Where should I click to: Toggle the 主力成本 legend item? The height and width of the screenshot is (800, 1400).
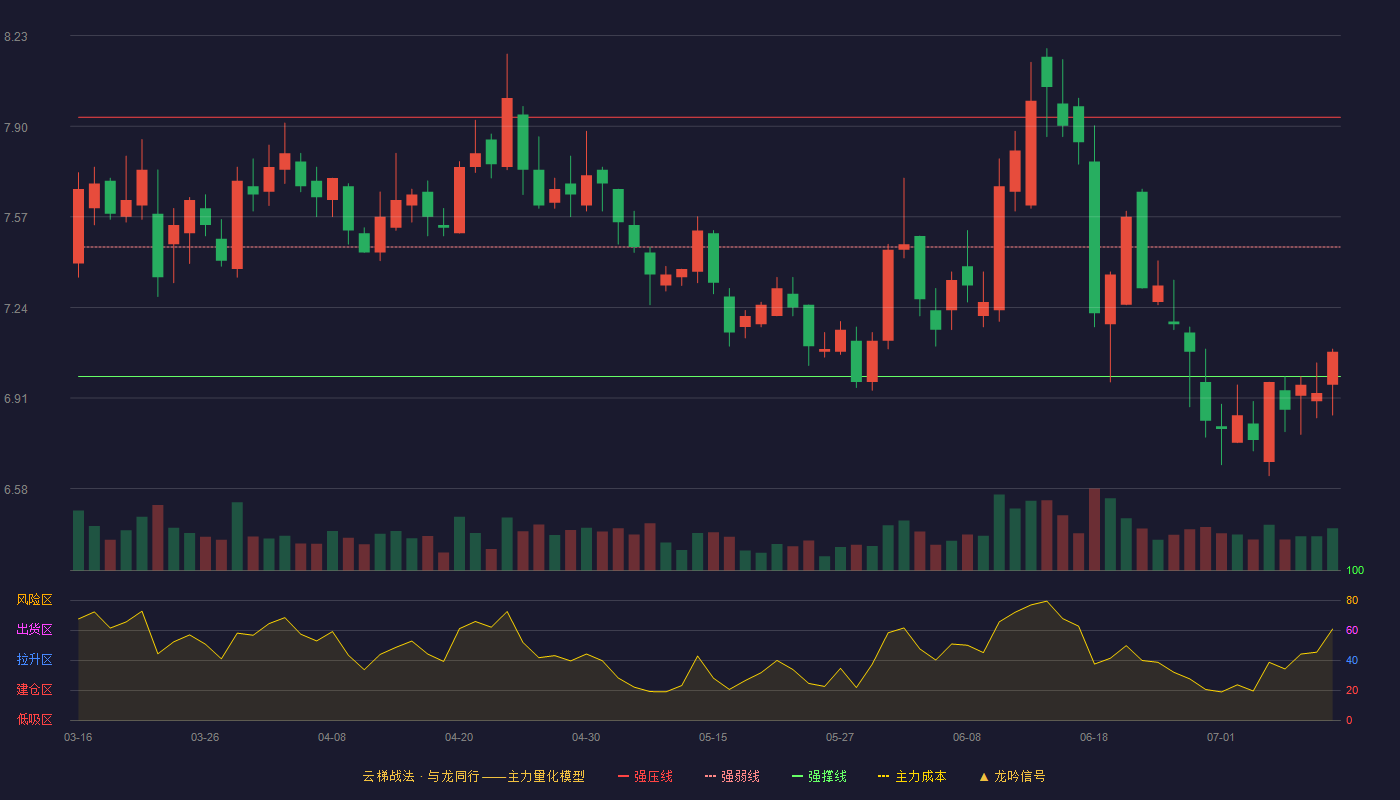coord(912,776)
